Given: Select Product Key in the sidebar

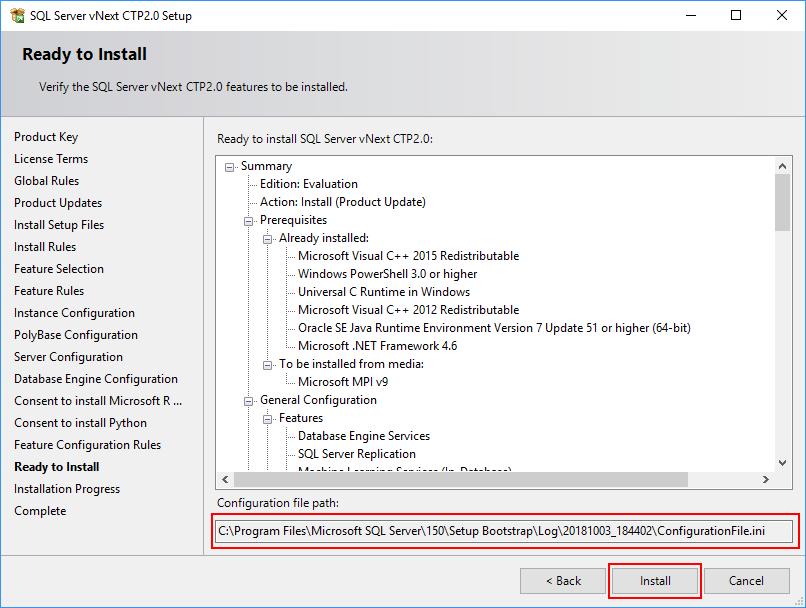Looking at the screenshot, I should point(46,136).
